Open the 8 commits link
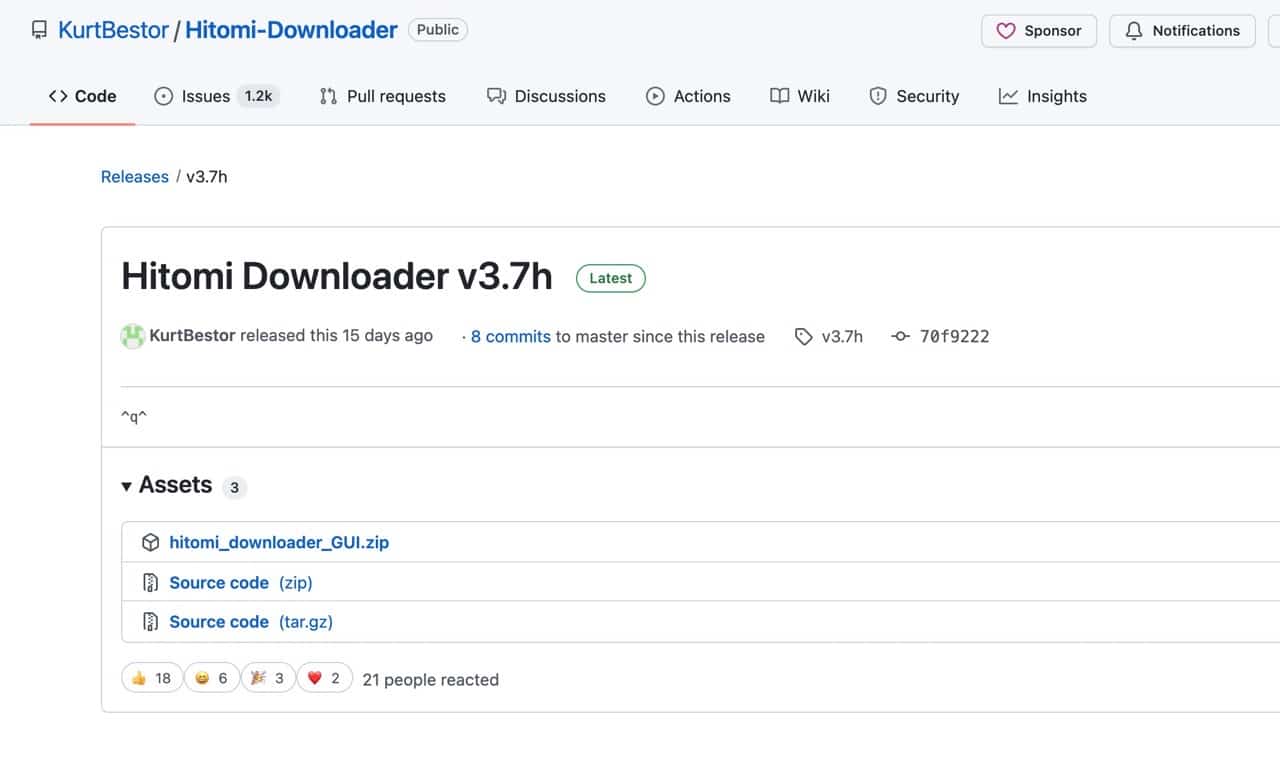This screenshot has width=1280, height=758. point(510,336)
